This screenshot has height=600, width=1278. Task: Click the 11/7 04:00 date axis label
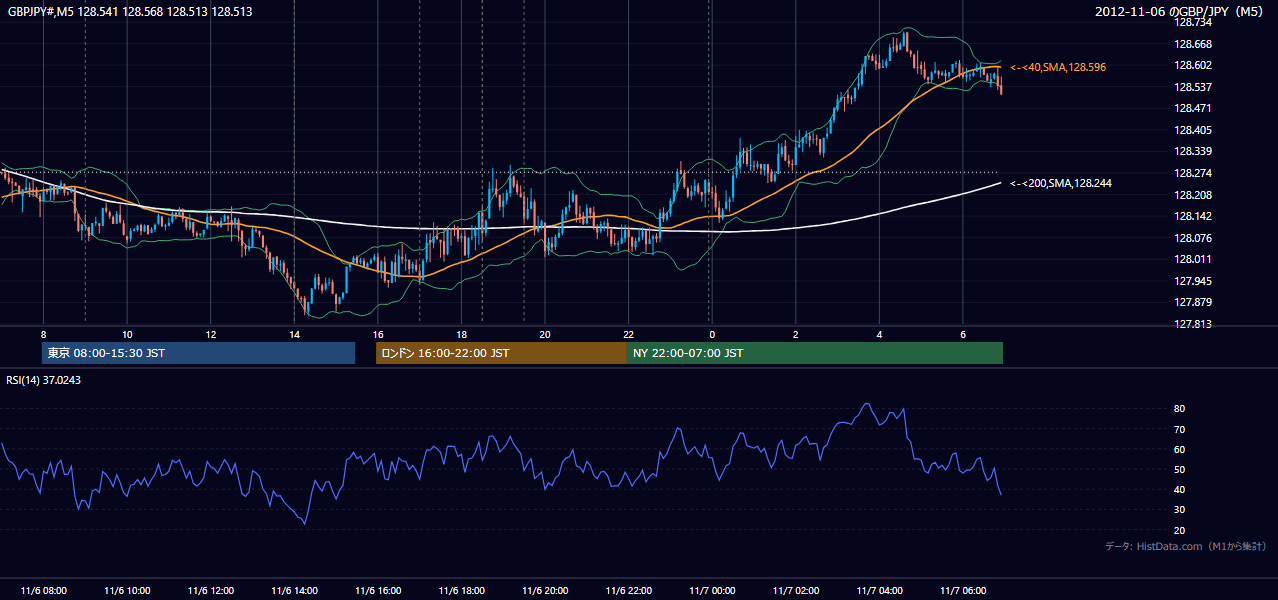click(x=878, y=591)
